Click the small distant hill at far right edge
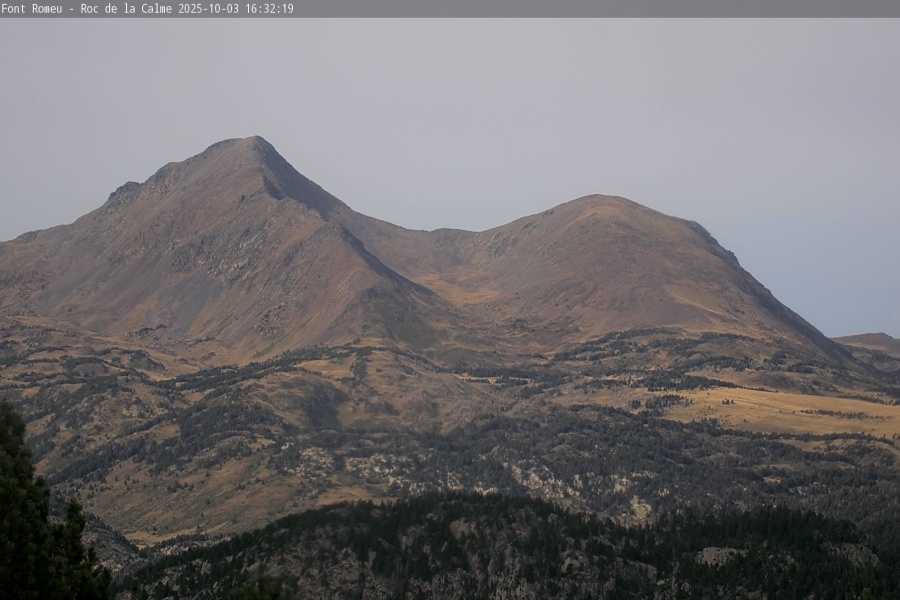The width and height of the screenshot is (900, 600). (872, 342)
